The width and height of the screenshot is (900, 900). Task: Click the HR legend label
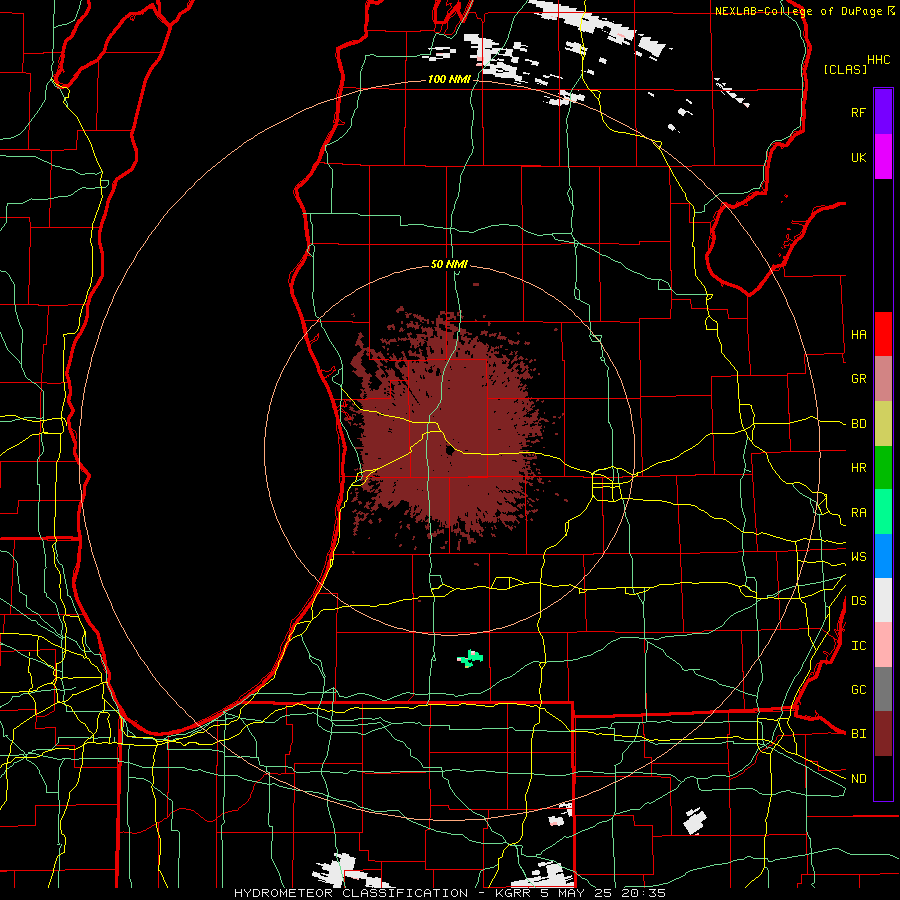[858, 468]
